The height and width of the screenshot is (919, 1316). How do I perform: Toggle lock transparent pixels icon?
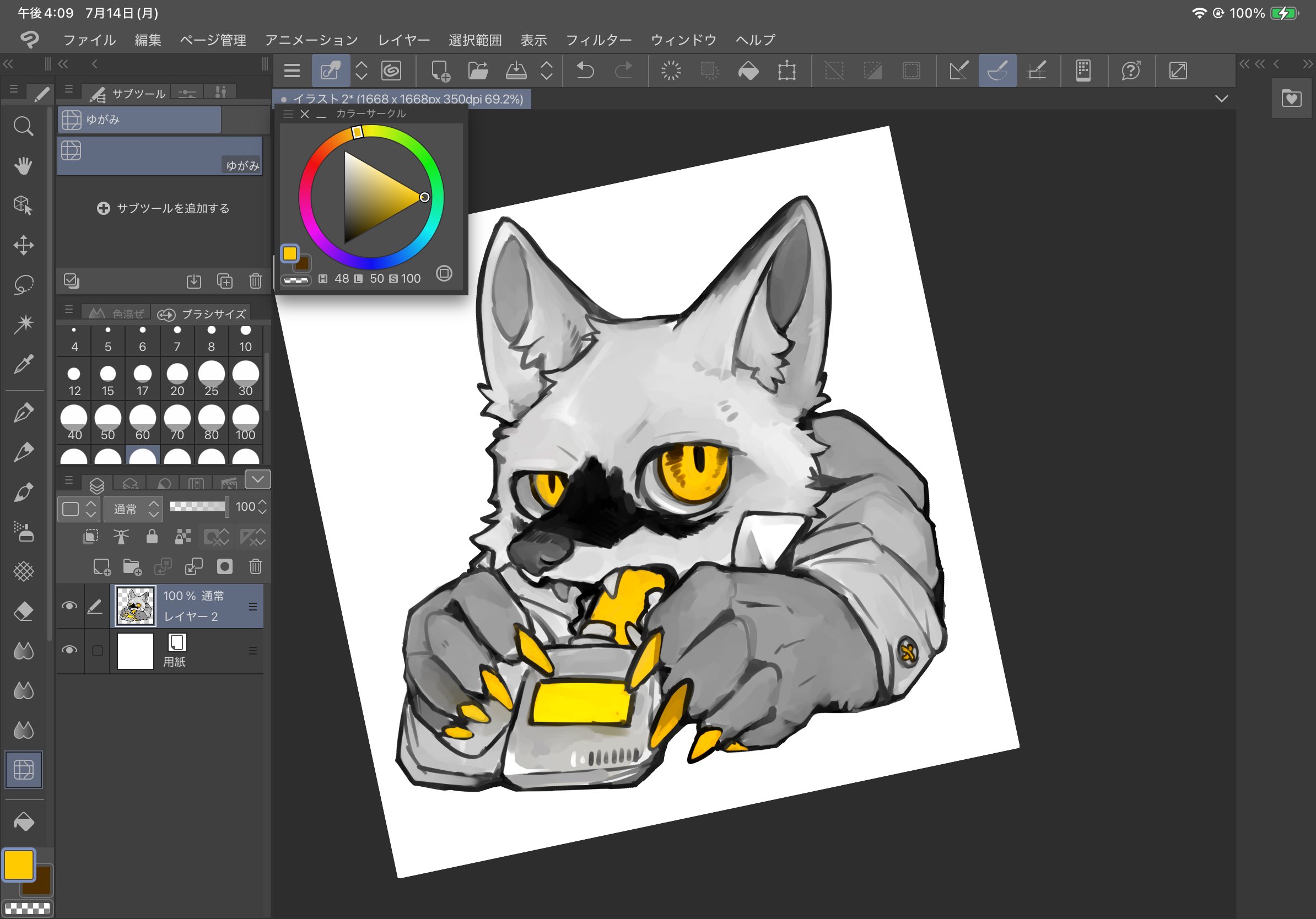(x=183, y=536)
